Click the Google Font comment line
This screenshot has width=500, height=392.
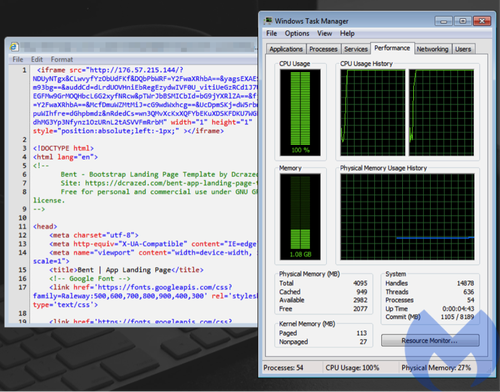(x=90, y=278)
